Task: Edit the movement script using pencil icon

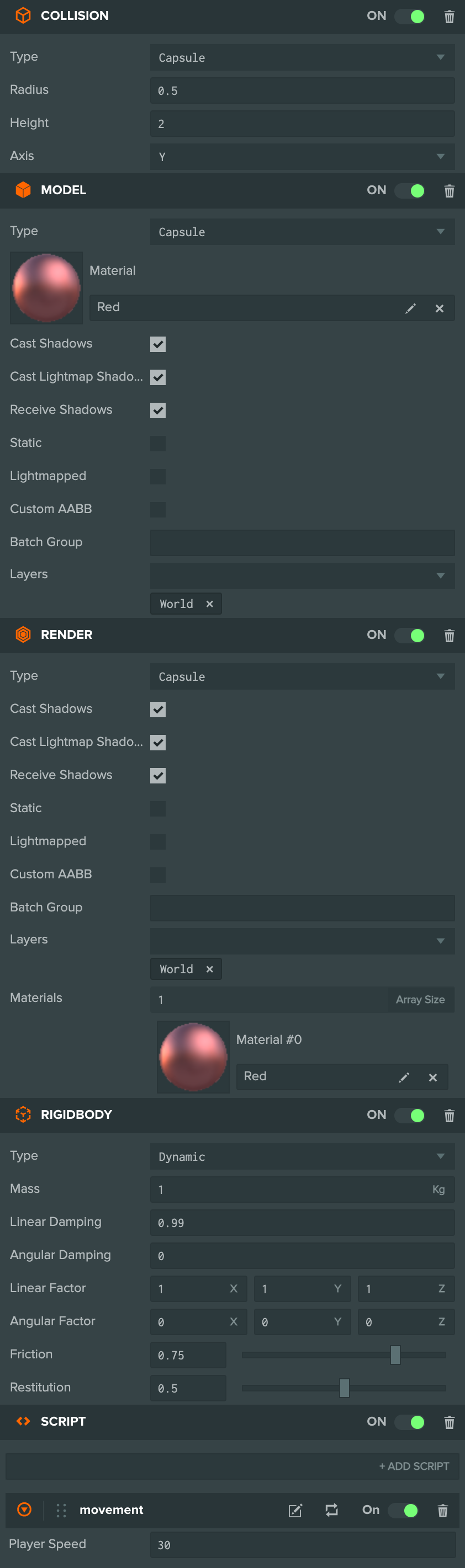Action: 295,1510
